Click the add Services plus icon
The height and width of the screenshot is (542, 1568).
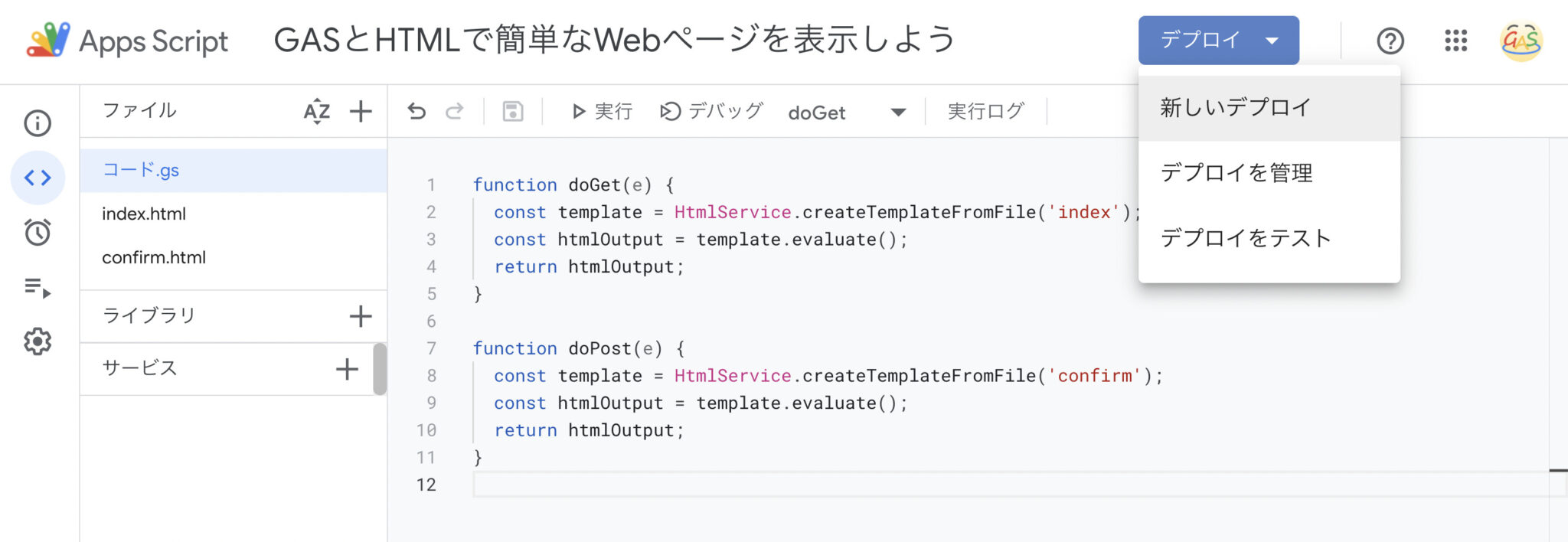click(x=346, y=368)
